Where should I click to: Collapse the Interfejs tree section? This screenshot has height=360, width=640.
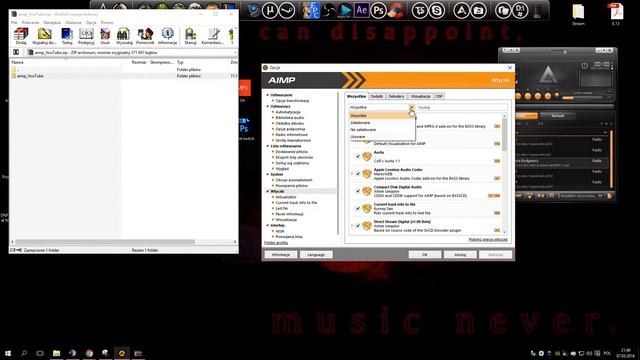[268, 225]
